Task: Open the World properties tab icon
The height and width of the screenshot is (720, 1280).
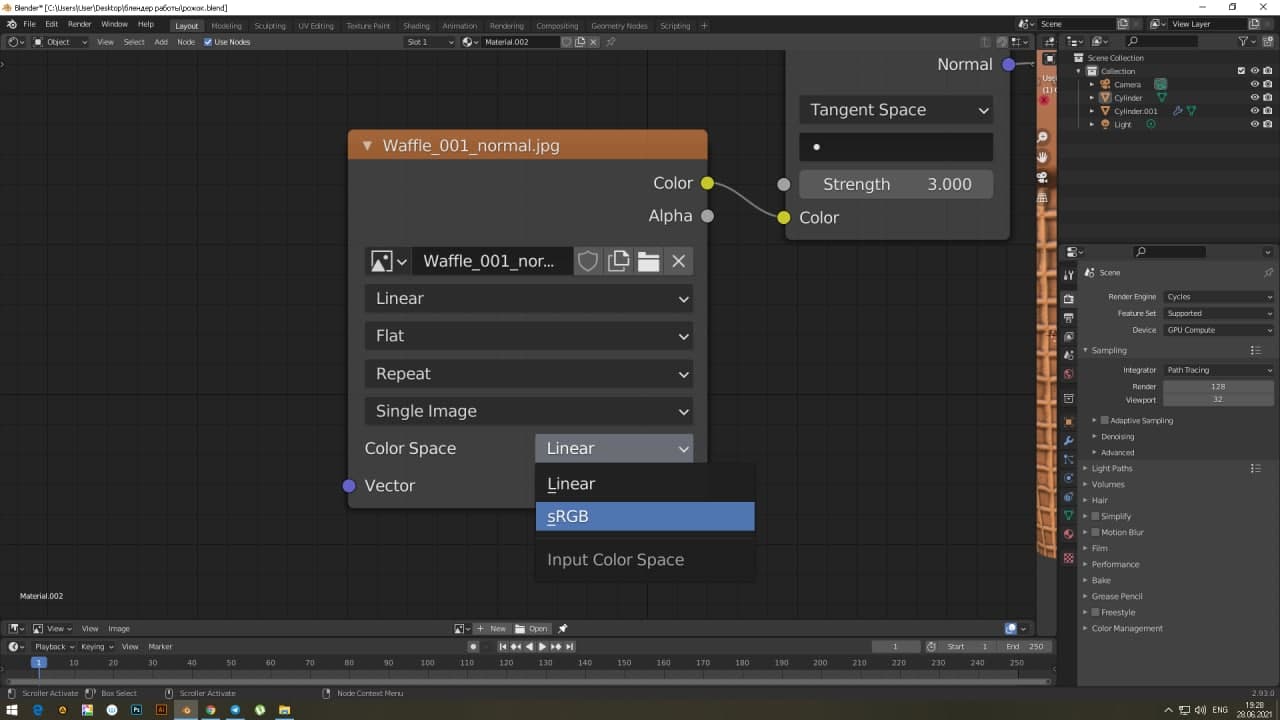Action: click(x=1068, y=374)
